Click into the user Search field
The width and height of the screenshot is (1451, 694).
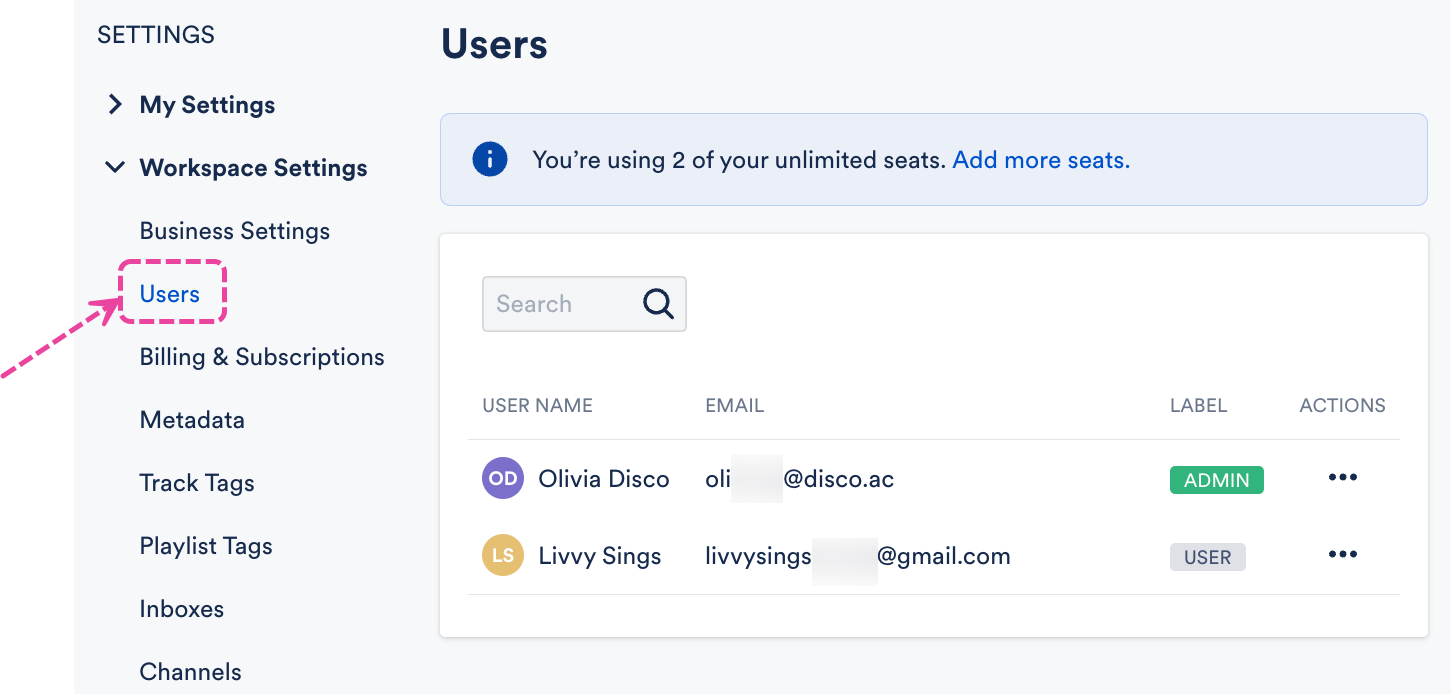pyautogui.click(x=560, y=304)
